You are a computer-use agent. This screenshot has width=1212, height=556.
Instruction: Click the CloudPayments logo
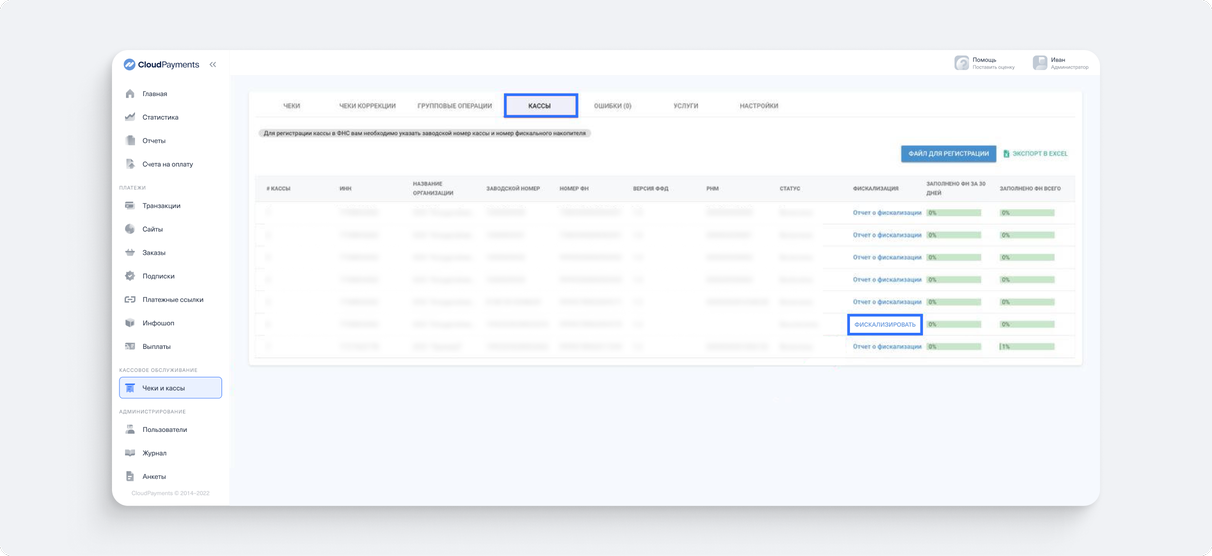[x=161, y=65]
